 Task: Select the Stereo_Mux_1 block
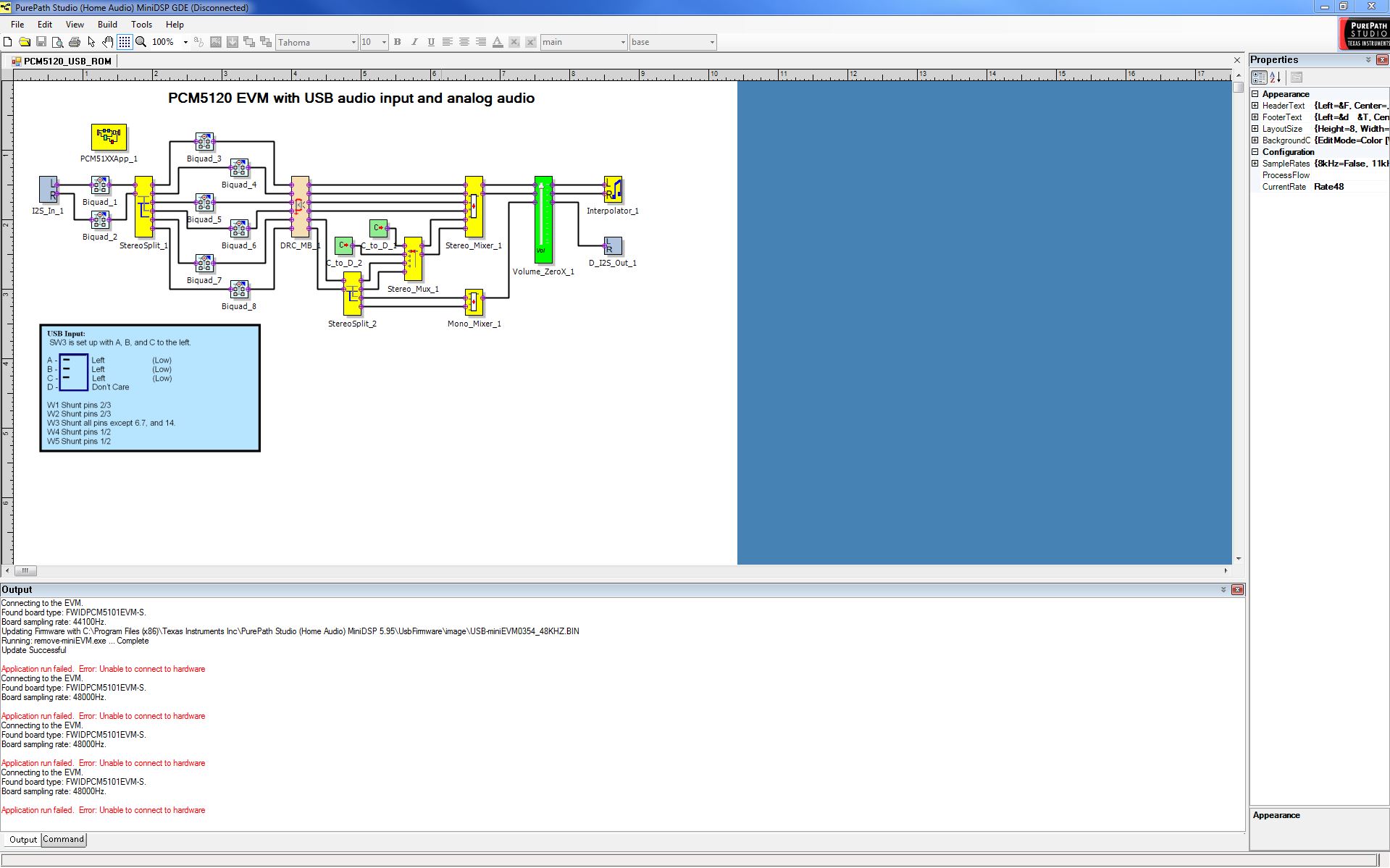413,258
